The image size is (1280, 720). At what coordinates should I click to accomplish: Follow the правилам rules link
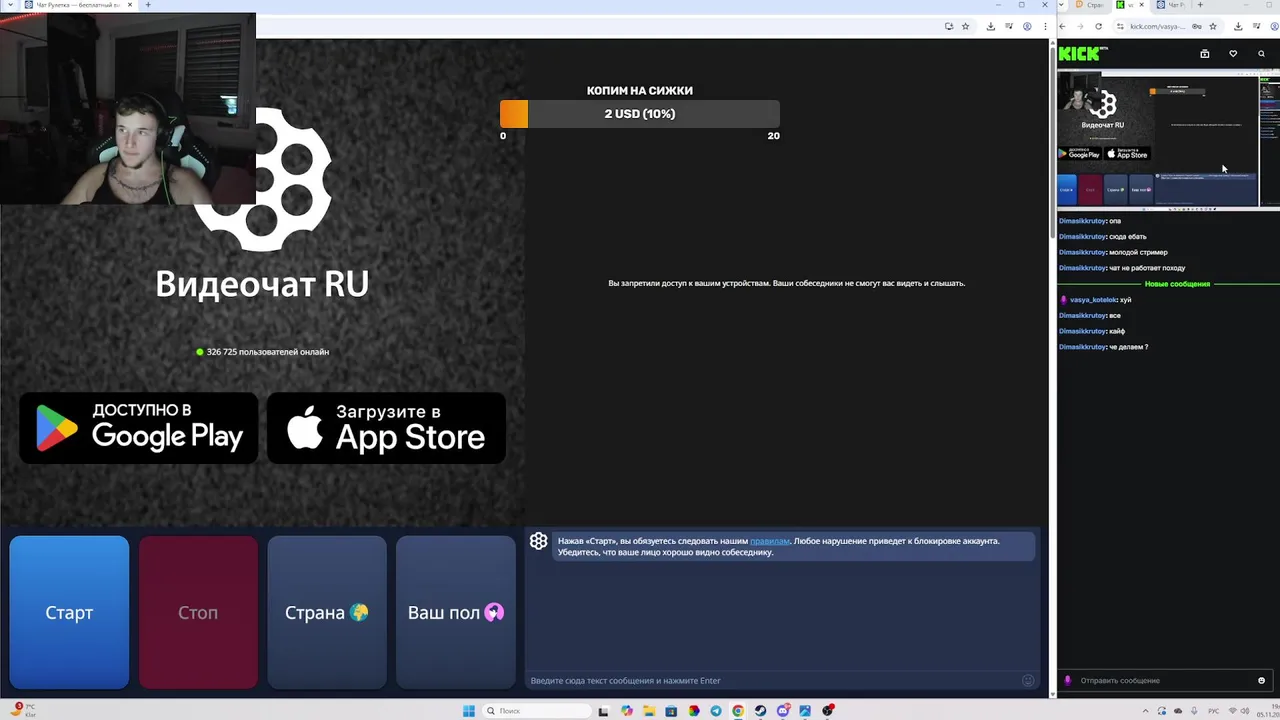coord(769,541)
